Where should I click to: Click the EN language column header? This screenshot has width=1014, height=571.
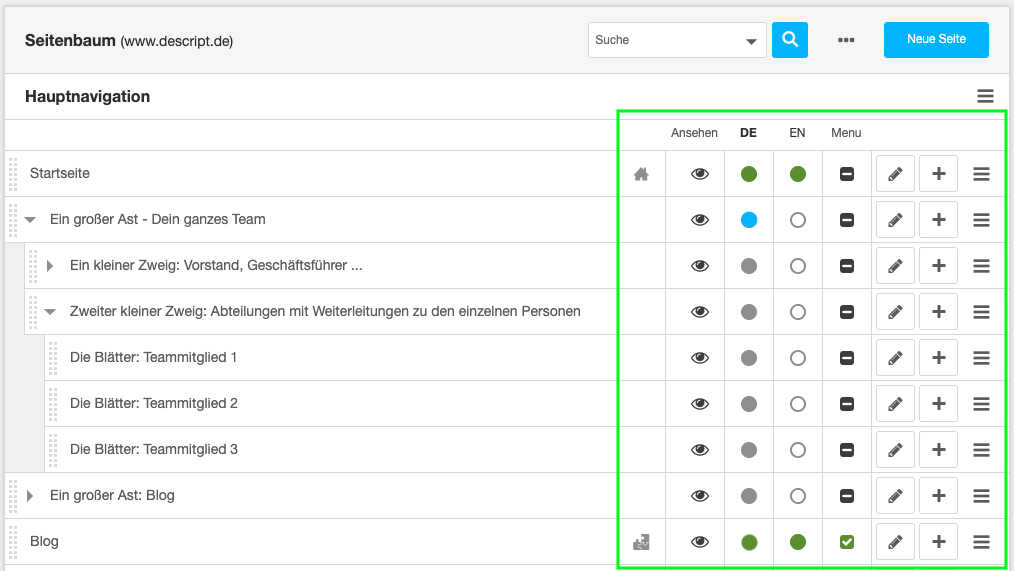click(x=797, y=133)
